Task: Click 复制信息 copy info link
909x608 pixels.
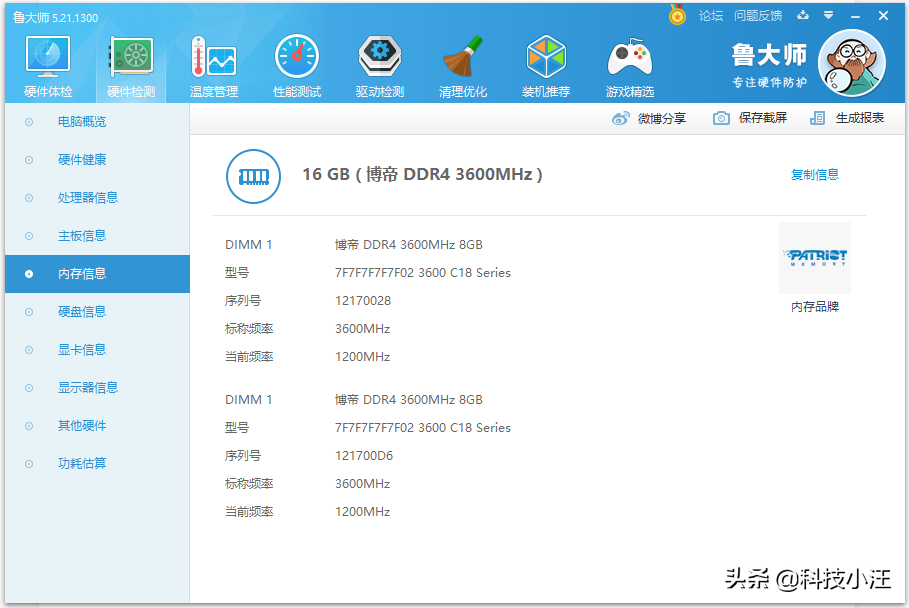Action: pos(815,174)
